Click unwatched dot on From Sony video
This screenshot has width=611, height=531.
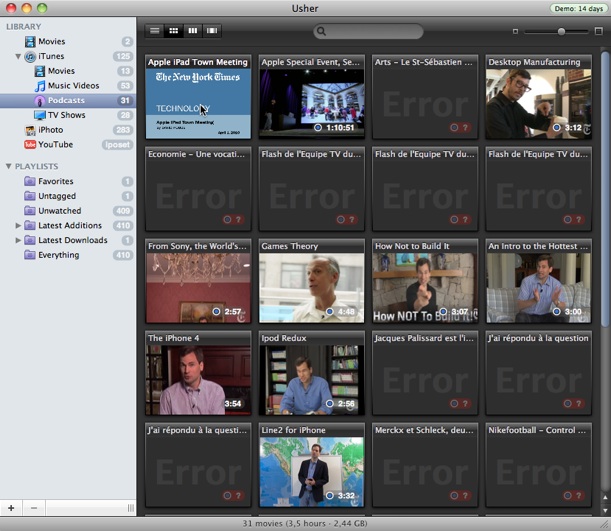216,311
